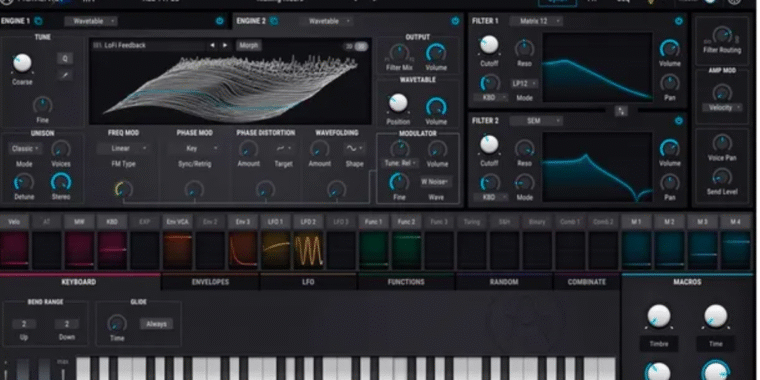This screenshot has height=380, width=760.
Task: Open the Engine 2 Wavetable type dropdown
Action: click(x=326, y=21)
